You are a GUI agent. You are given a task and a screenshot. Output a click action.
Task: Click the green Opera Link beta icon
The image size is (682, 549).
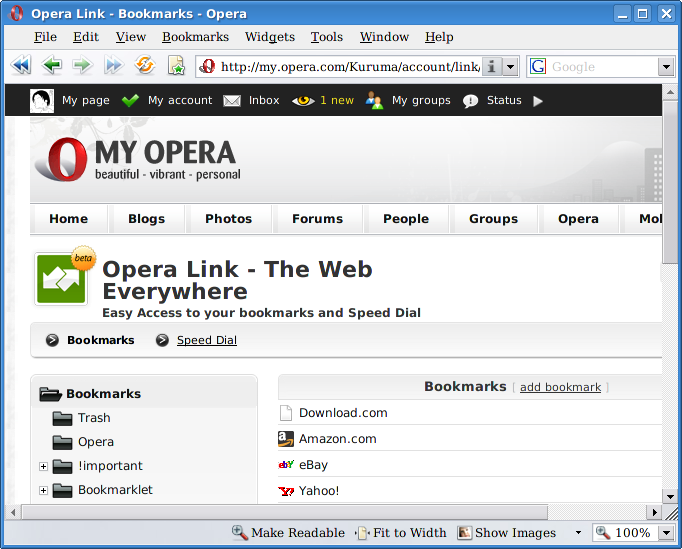[61, 279]
